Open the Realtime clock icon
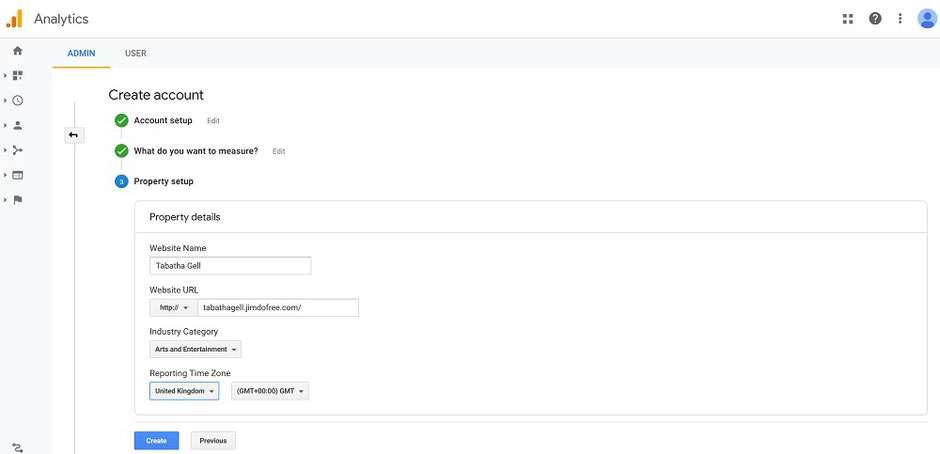Viewport: 940px width, 454px height. click(17, 101)
